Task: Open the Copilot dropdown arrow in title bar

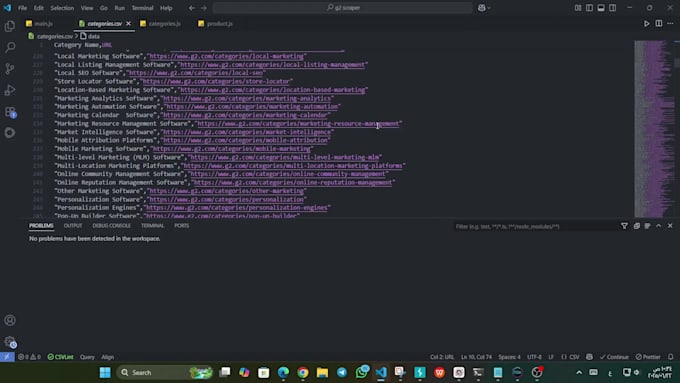Action: pos(489,8)
